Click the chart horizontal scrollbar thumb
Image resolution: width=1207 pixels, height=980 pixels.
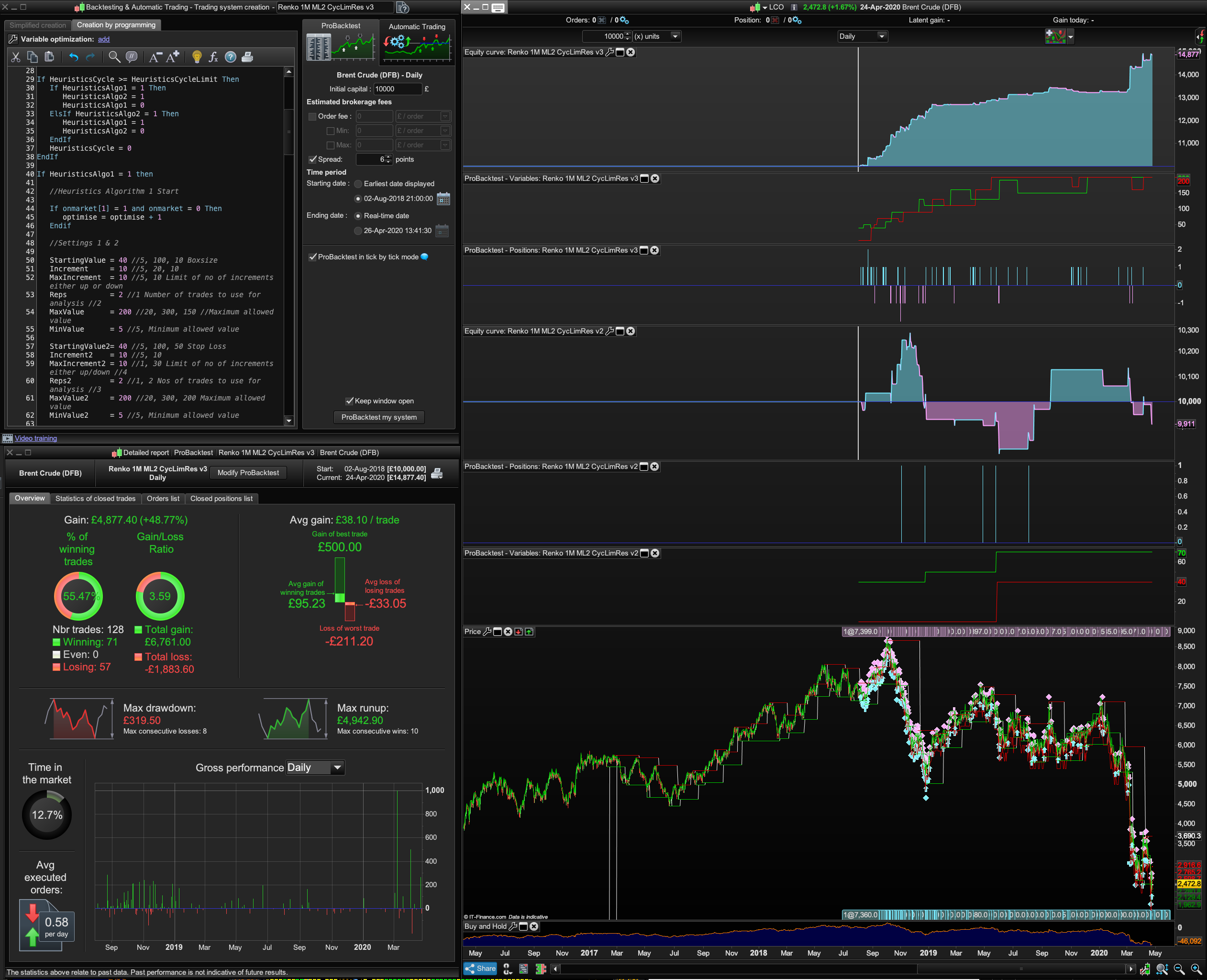point(1020,969)
